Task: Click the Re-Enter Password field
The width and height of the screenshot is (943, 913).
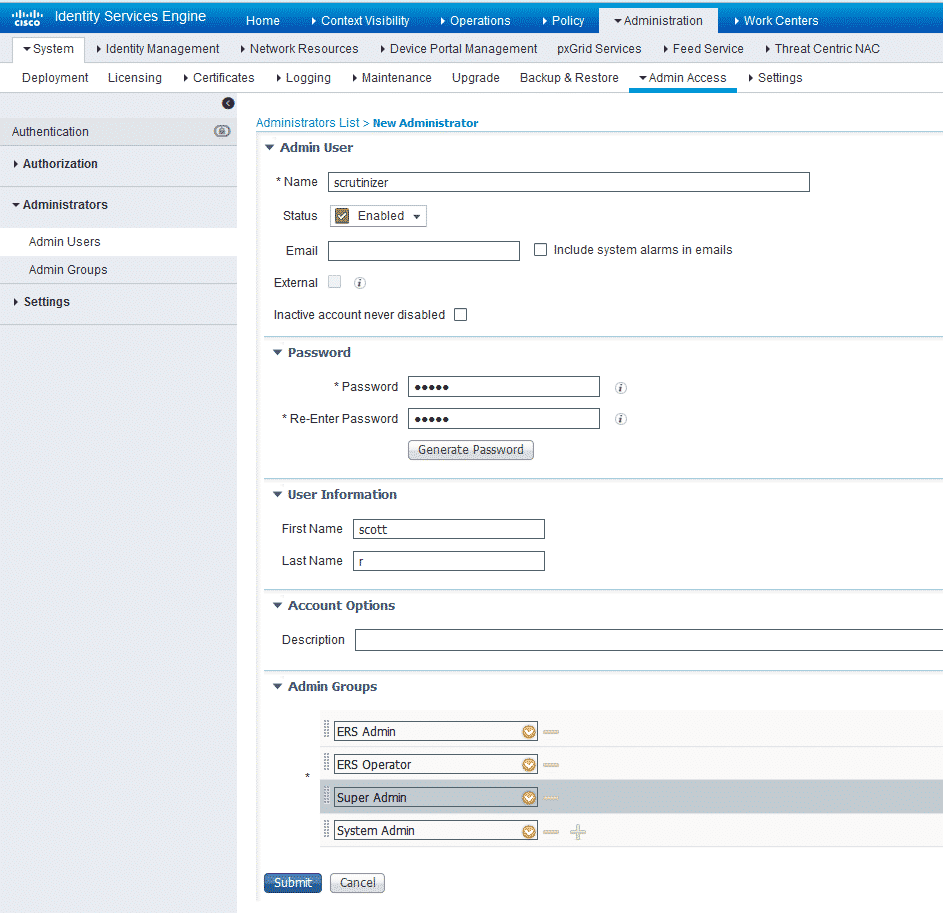Action: (504, 419)
